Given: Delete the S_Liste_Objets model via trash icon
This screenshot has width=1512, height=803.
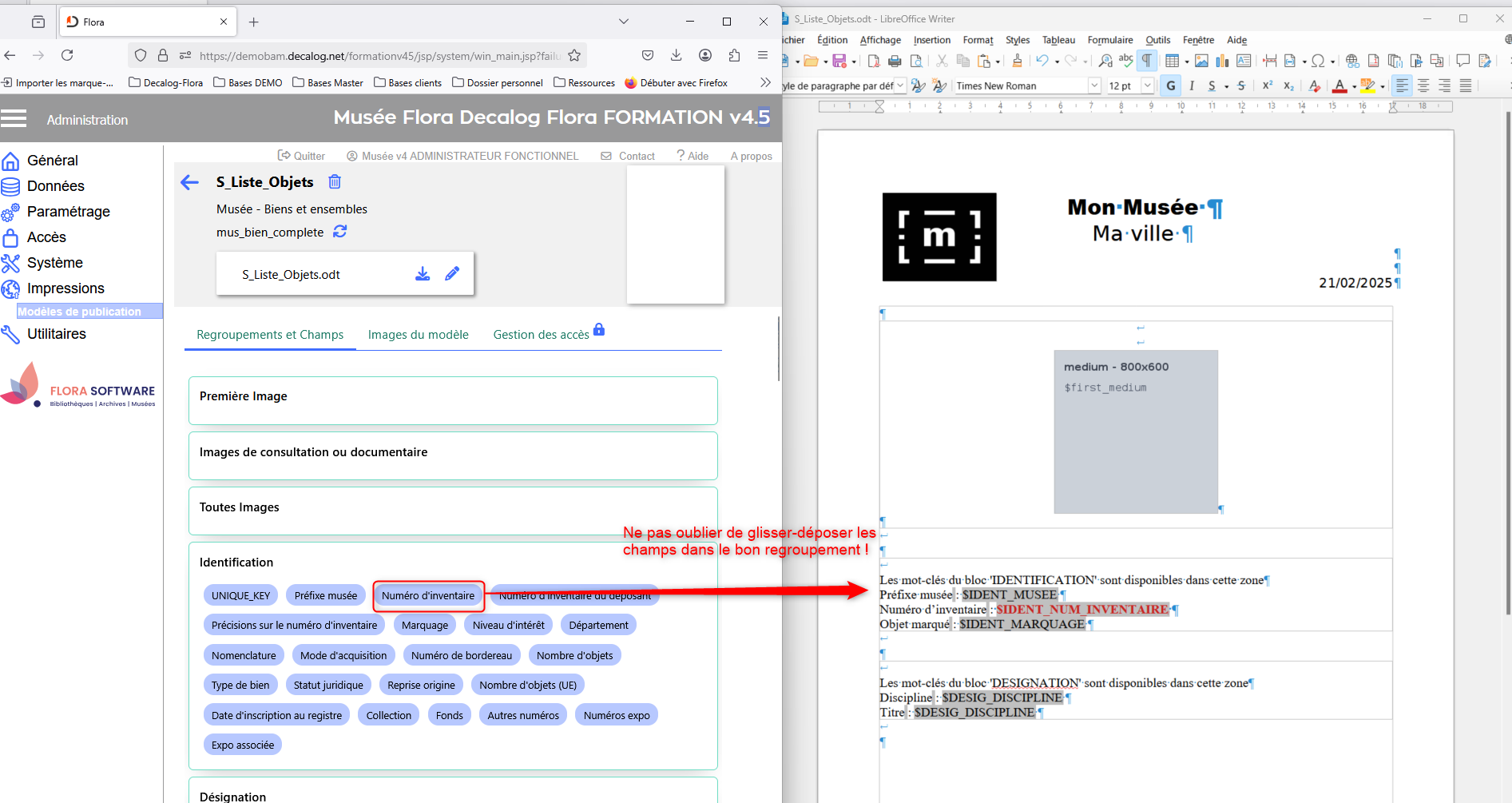Looking at the screenshot, I should tap(335, 182).
